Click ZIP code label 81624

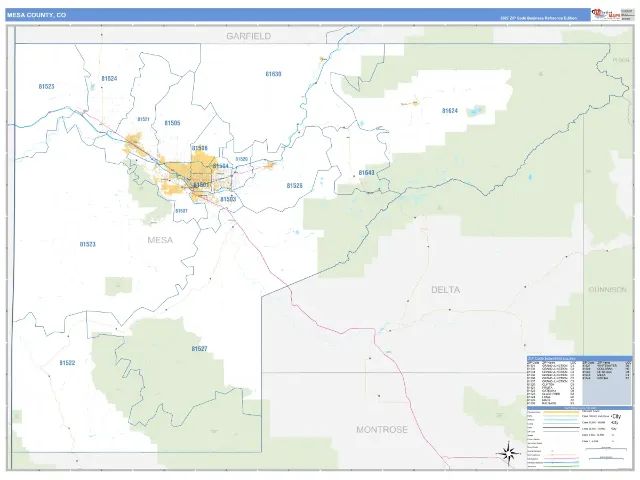(450, 111)
